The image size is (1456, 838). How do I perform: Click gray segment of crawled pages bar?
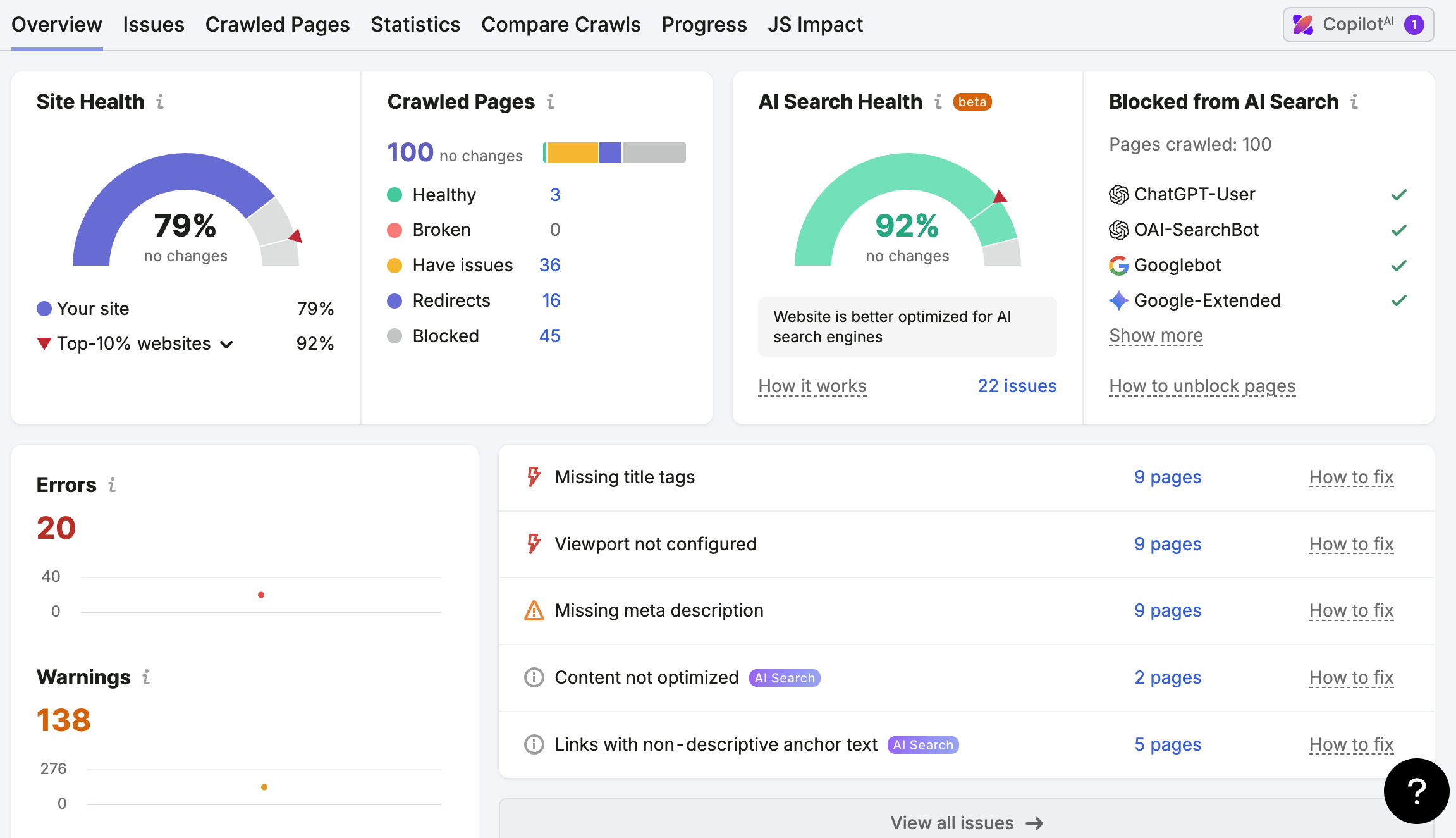[654, 152]
